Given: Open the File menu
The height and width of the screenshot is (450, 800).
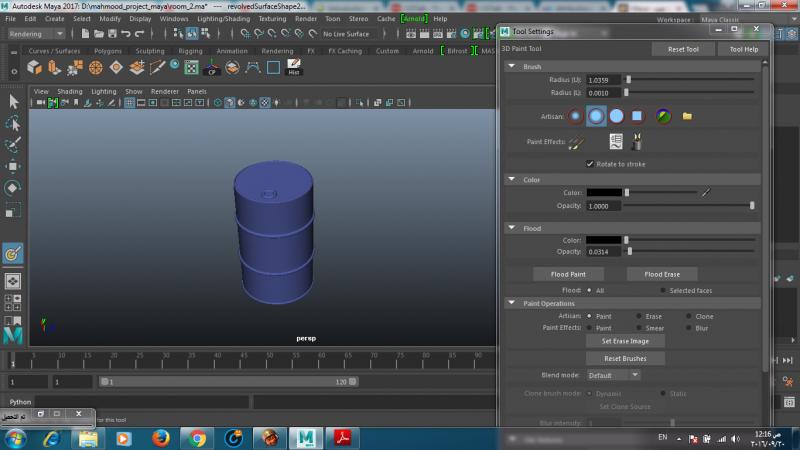Looking at the screenshot, I should [x=10, y=19].
